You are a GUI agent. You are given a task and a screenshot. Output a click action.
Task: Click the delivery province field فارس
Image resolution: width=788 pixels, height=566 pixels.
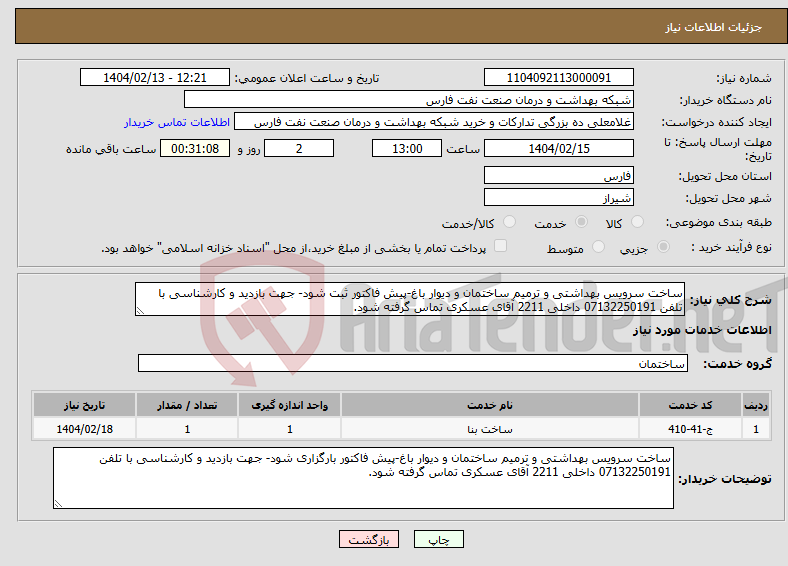(x=558, y=175)
